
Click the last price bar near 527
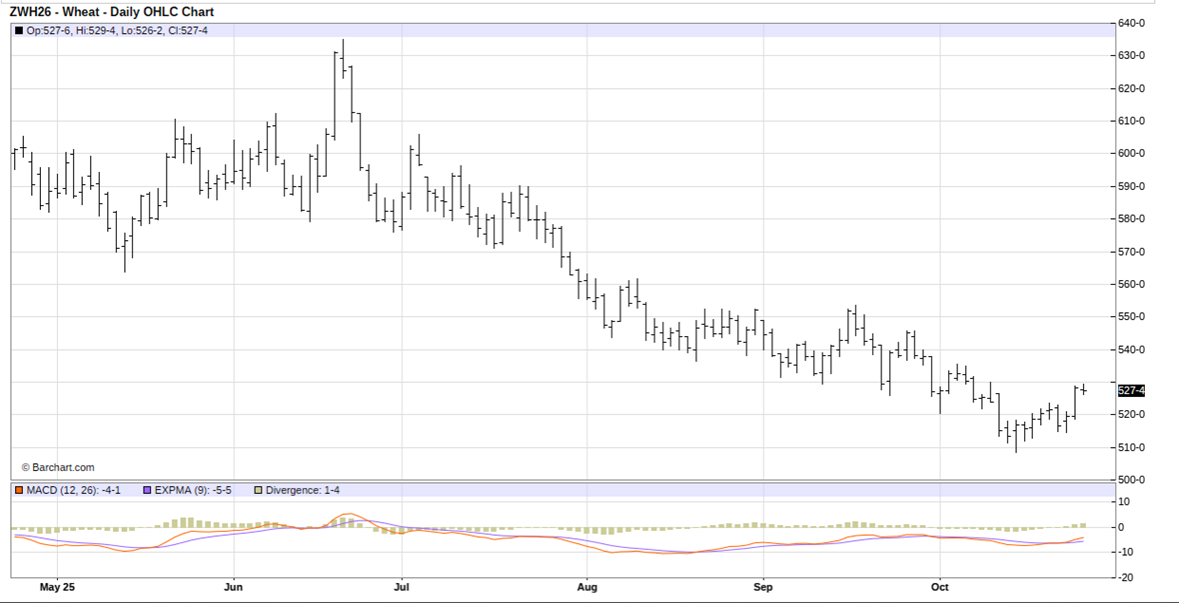tap(1084, 389)
